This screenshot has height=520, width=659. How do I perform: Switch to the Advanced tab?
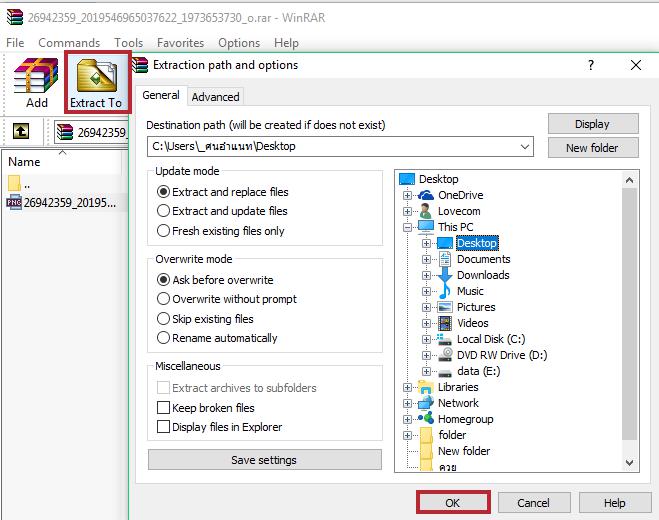pos(215,97)
